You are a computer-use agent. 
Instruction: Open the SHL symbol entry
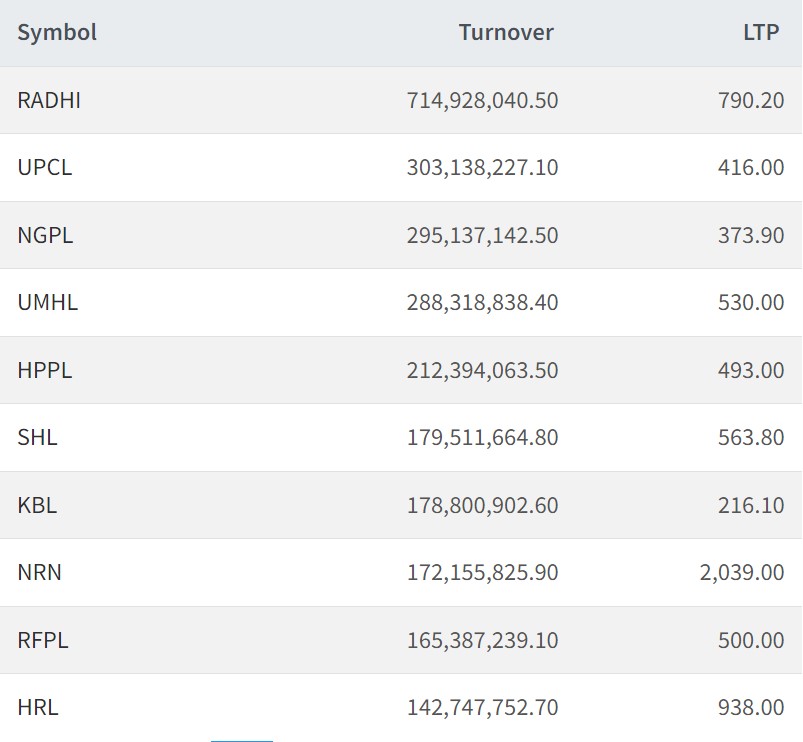37,437
